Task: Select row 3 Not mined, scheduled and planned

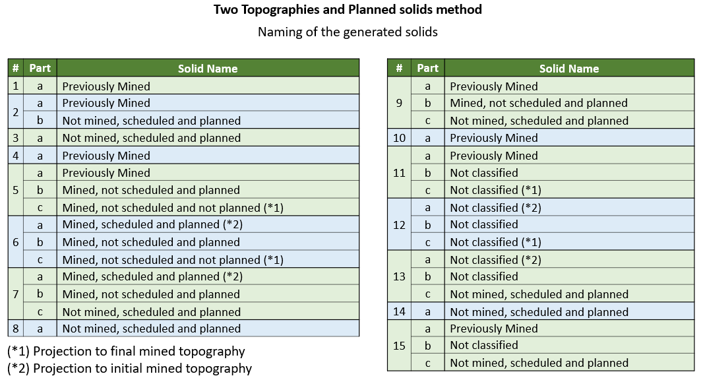Action: pos(208,138)
